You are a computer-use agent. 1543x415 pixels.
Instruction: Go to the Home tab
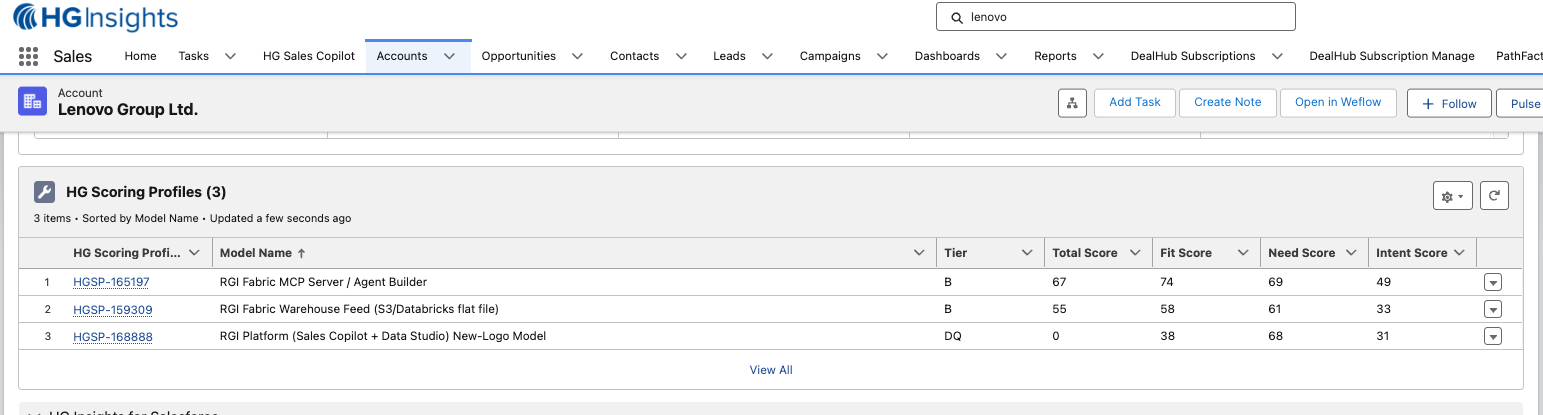(x=140, y=56)
